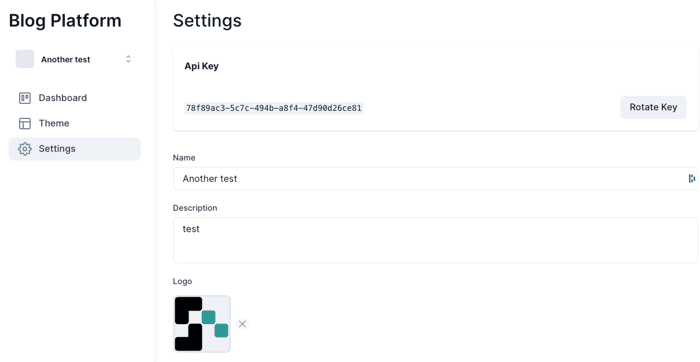Click the Description field label

click(x=195, y=208)
